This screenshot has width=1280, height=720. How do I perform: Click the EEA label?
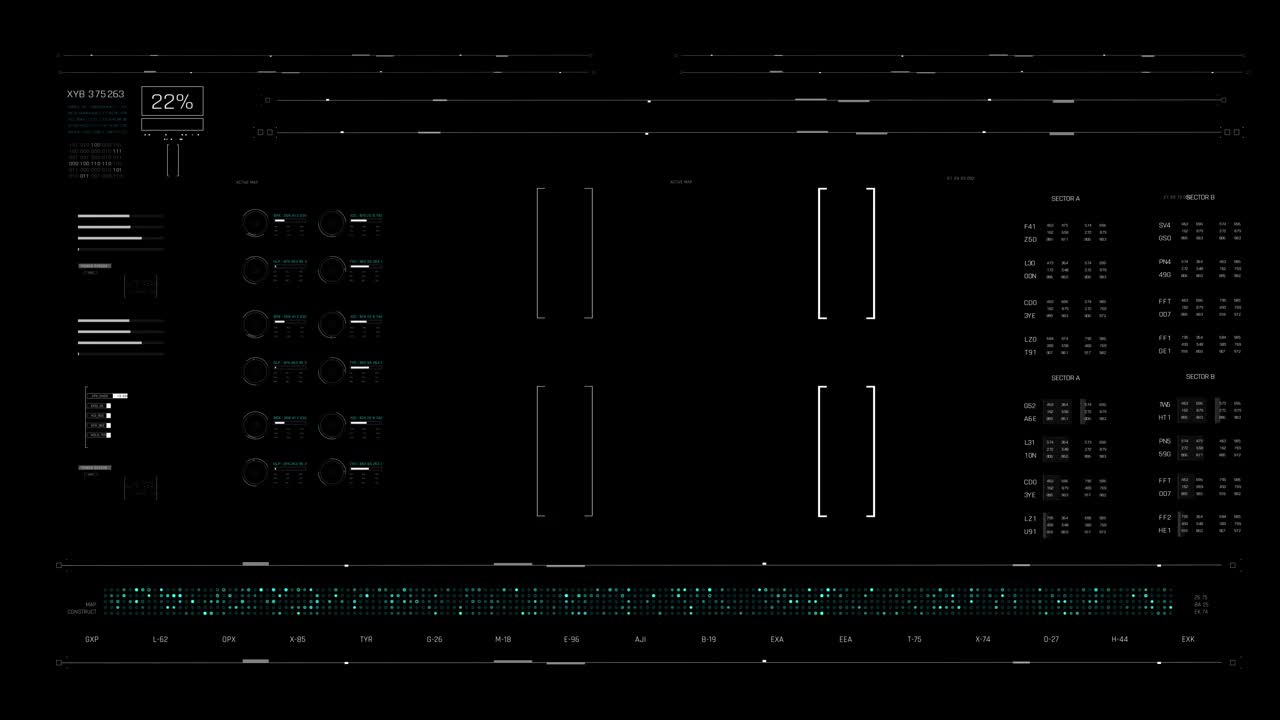click(845, 639)
